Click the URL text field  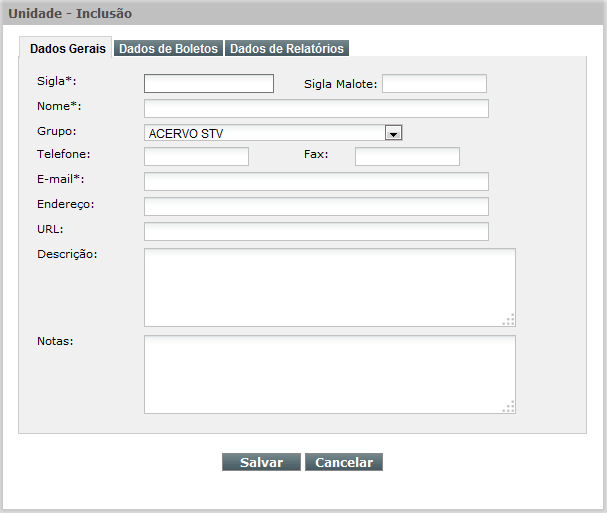[316, 232]
